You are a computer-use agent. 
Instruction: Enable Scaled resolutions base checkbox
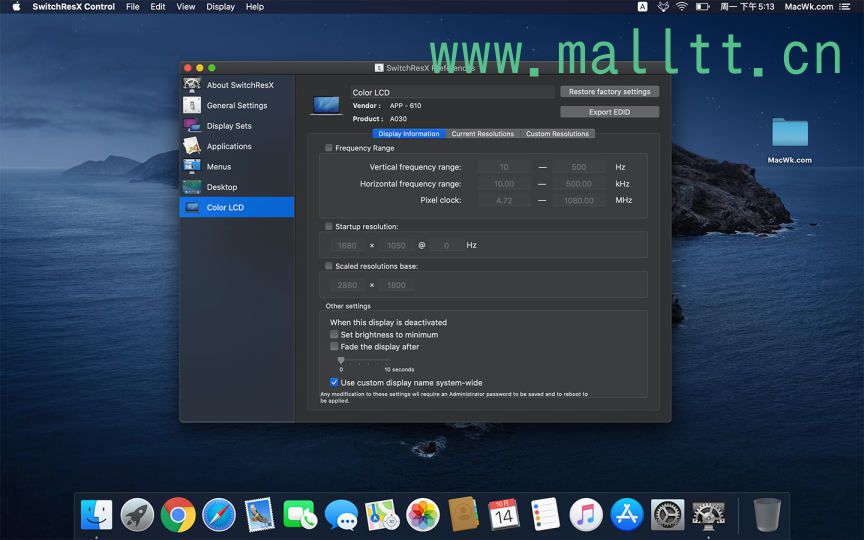328,266
